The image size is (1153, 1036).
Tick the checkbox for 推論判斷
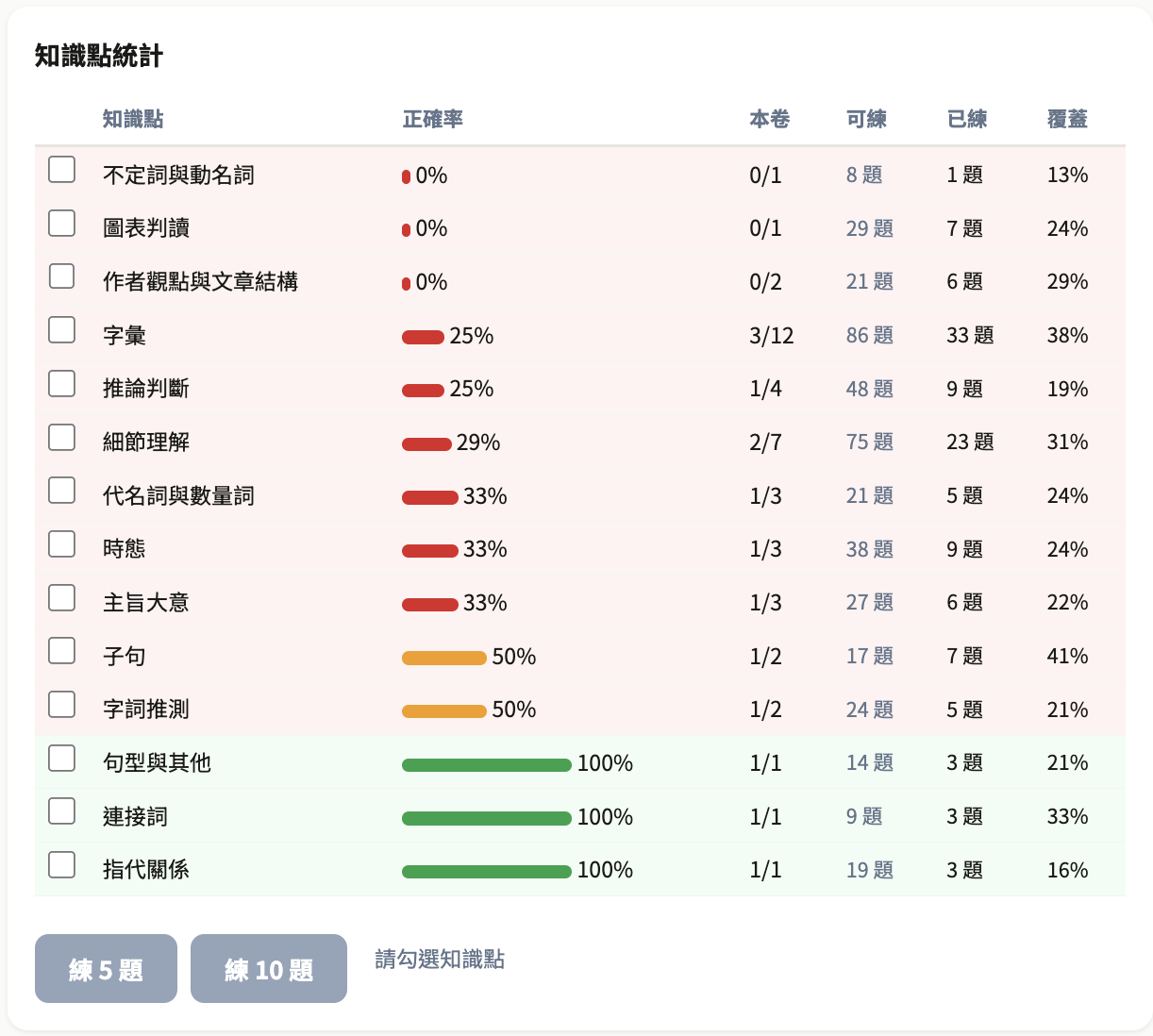[x=61, y=383]
